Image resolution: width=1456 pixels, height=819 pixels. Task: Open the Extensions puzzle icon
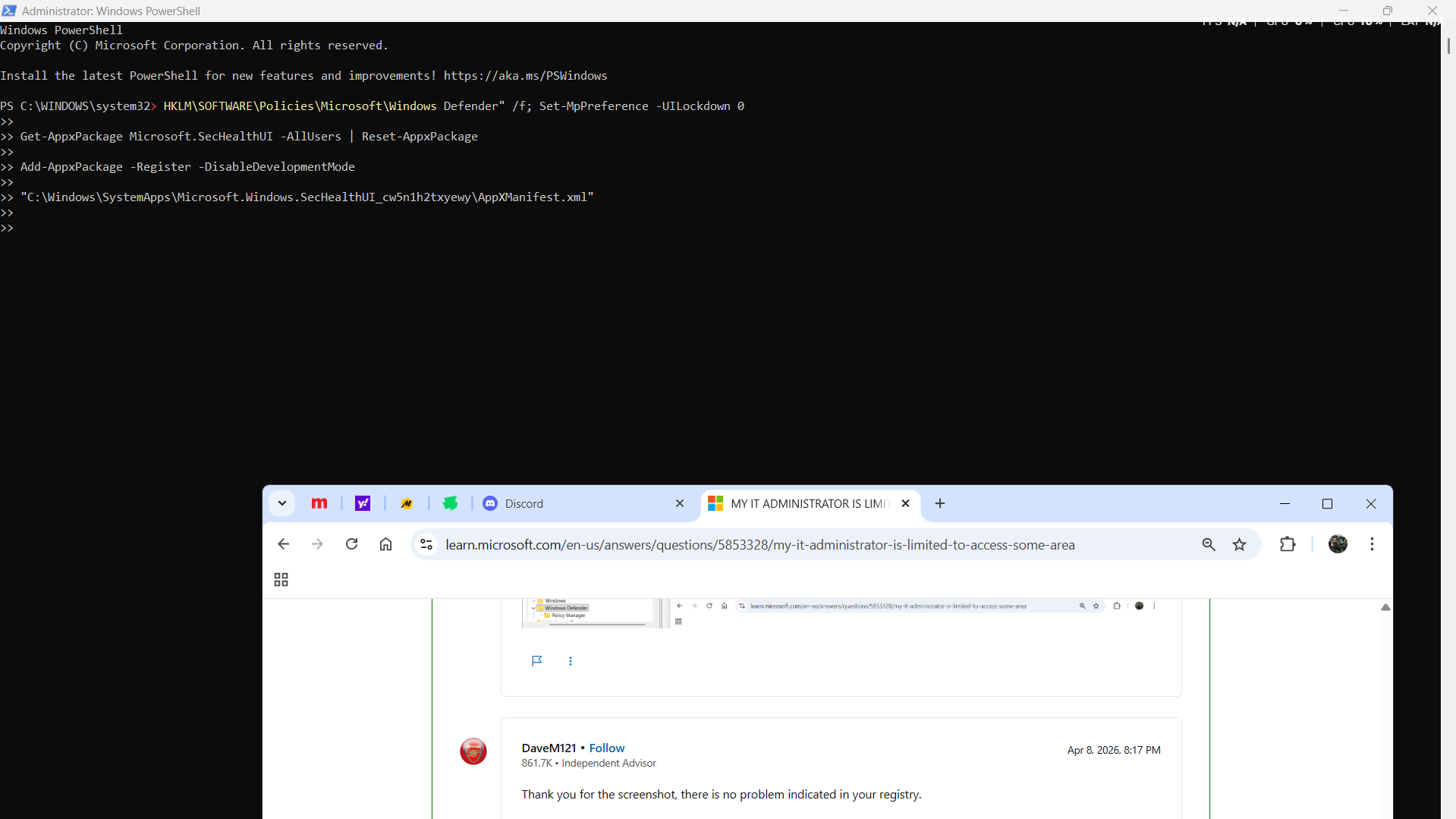(1288, 544)
